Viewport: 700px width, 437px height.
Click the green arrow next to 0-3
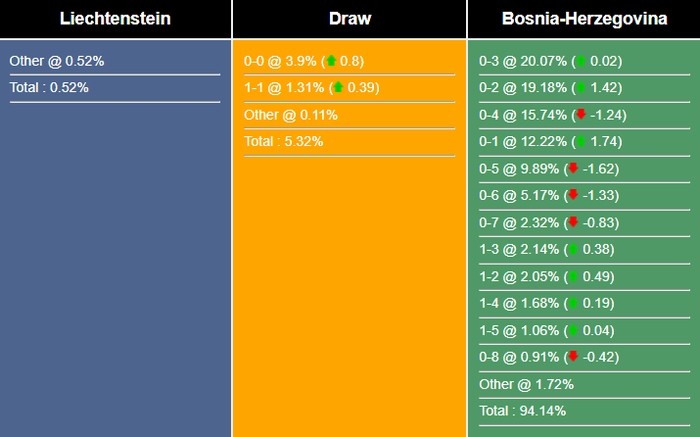tap(580, 61)
